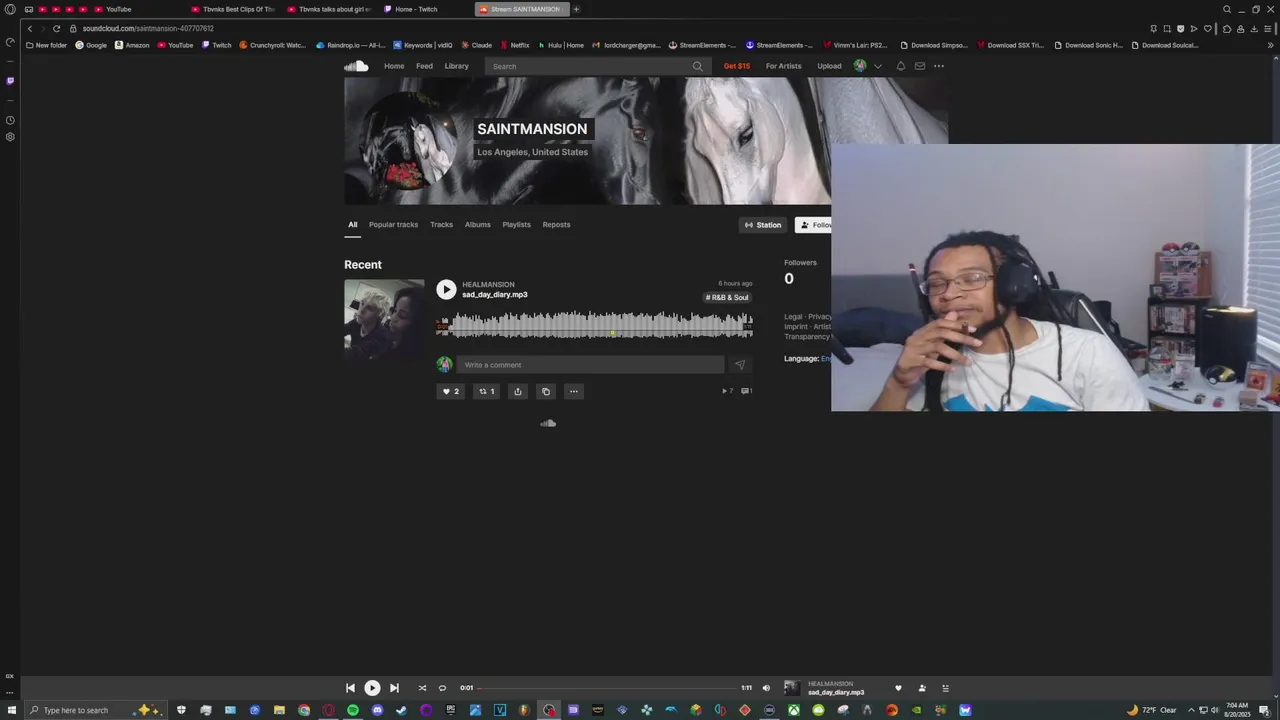View the track comments count

click(x=746, y=391)
